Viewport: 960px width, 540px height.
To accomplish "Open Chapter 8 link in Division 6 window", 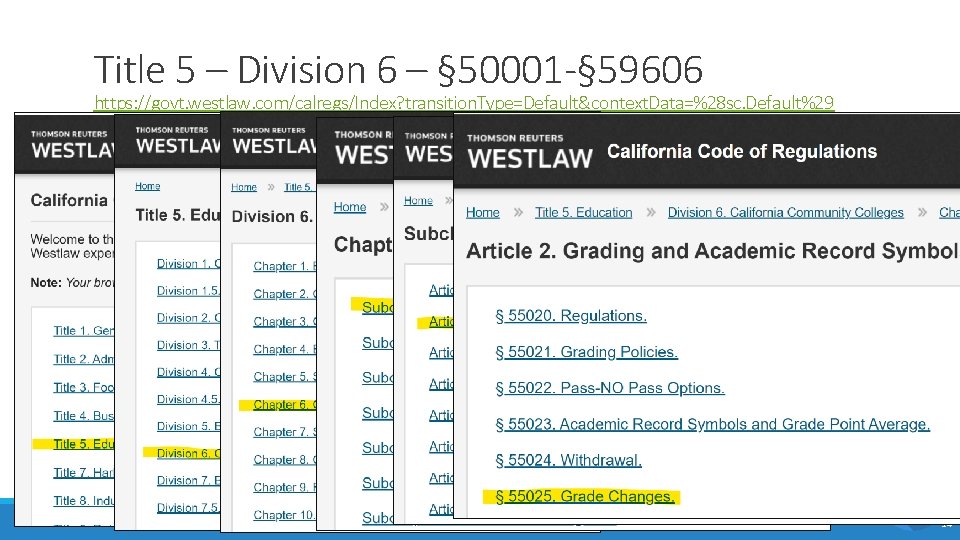I will coord(285,460).
